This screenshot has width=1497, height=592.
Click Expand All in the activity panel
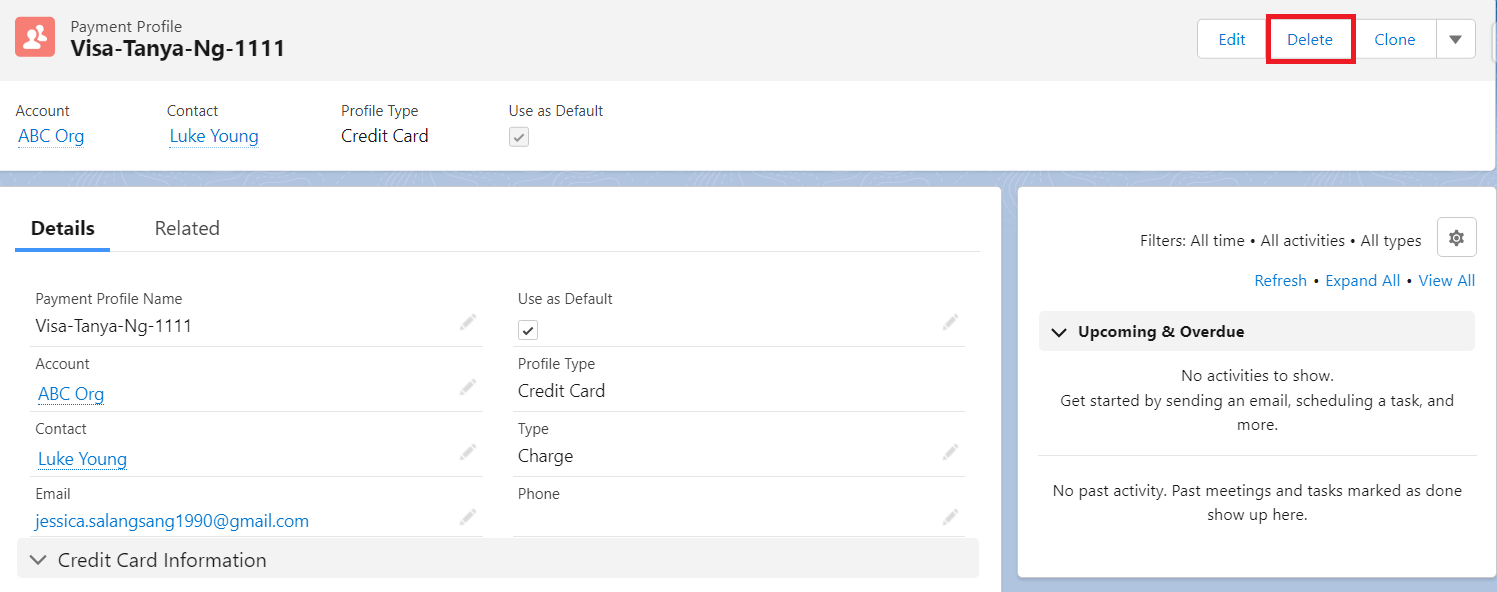click(x=1362, y=281)
